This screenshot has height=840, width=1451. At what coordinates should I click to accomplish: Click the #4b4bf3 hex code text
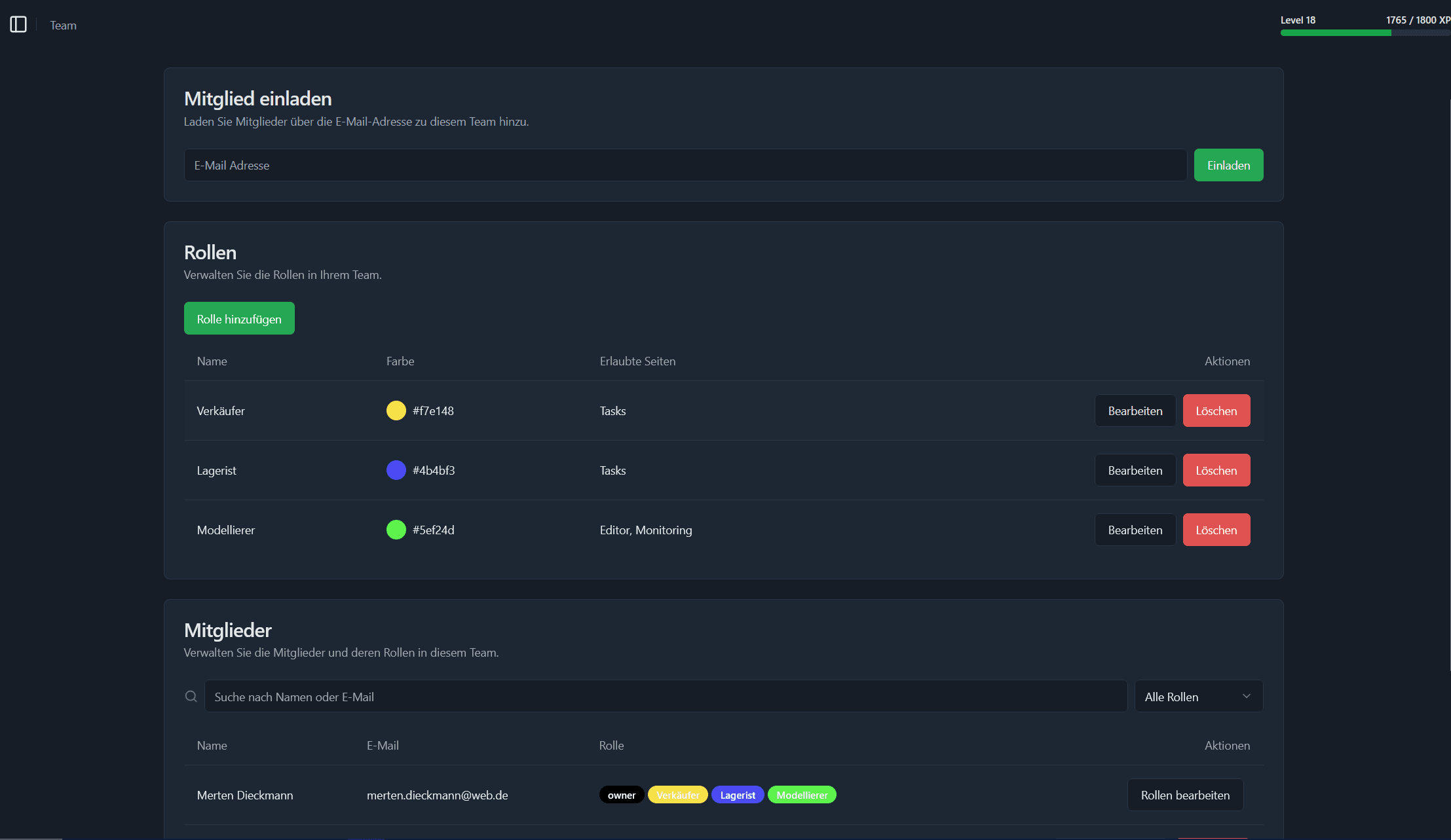point(434,471)
